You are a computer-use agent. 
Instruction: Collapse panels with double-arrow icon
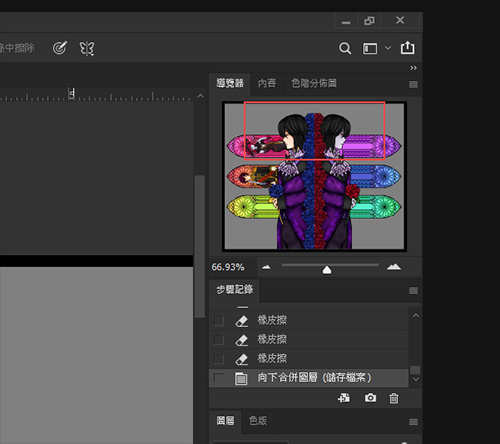413,68
